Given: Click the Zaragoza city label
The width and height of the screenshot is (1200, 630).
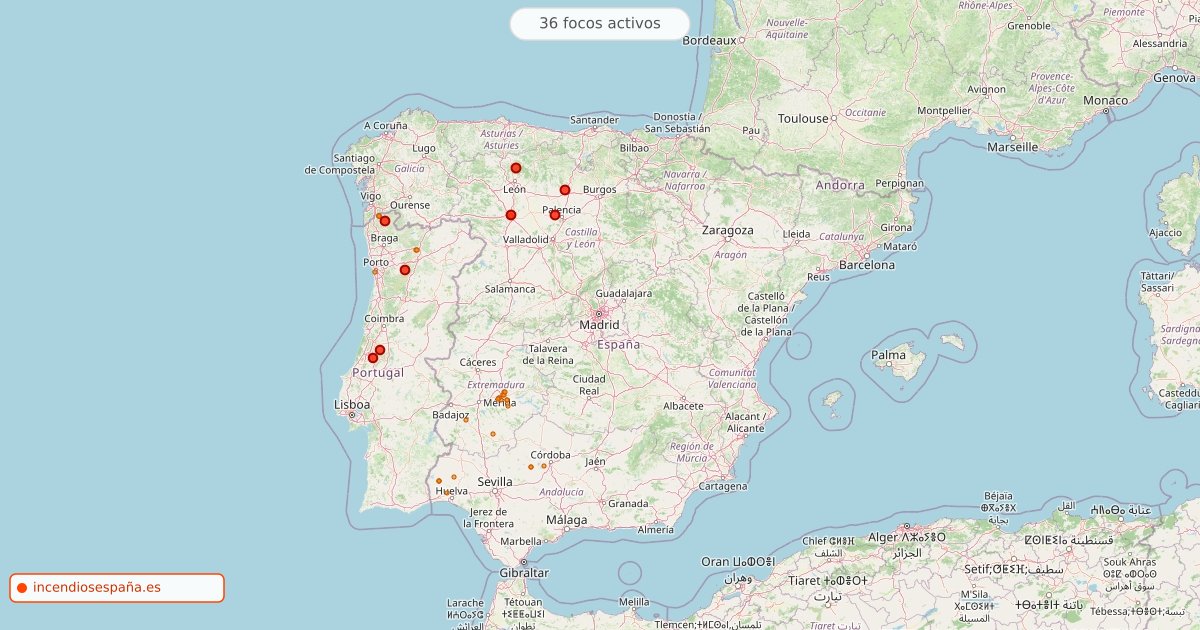Looking at the screenshot, I should [x=728, y=230].
